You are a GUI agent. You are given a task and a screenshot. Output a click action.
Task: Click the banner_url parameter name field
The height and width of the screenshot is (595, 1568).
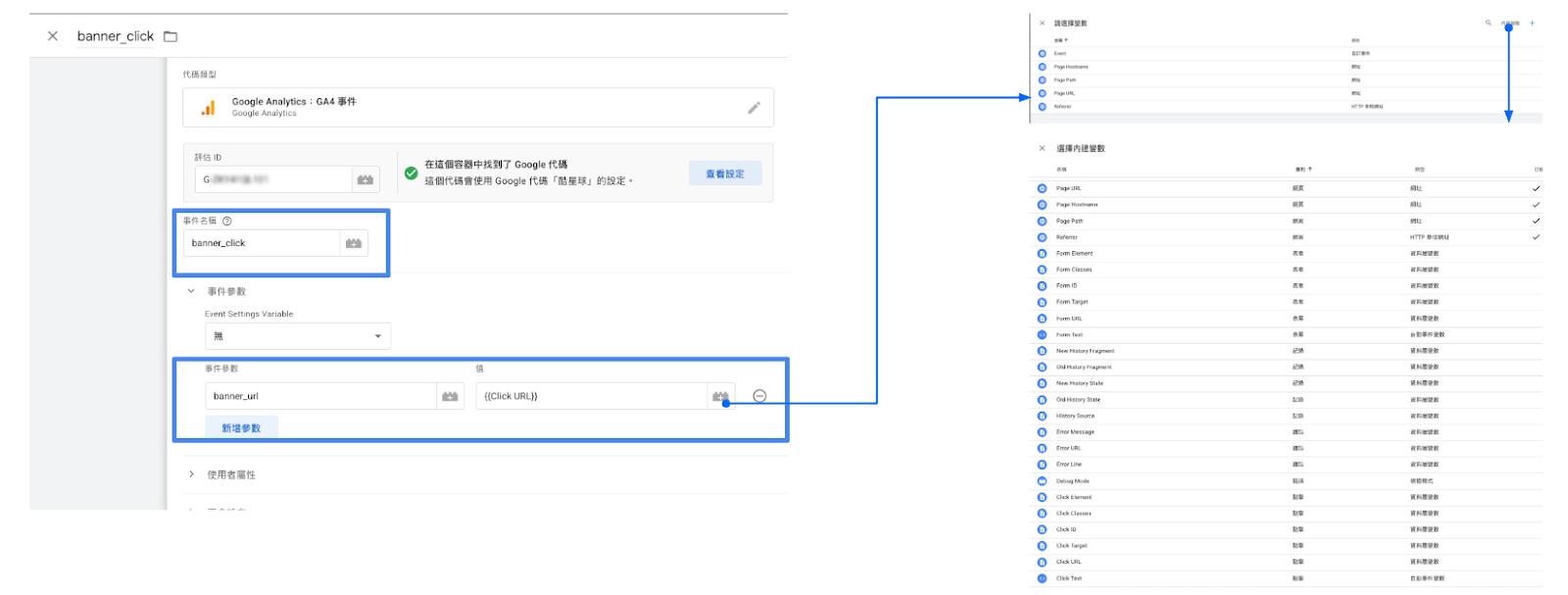(319, 396)
